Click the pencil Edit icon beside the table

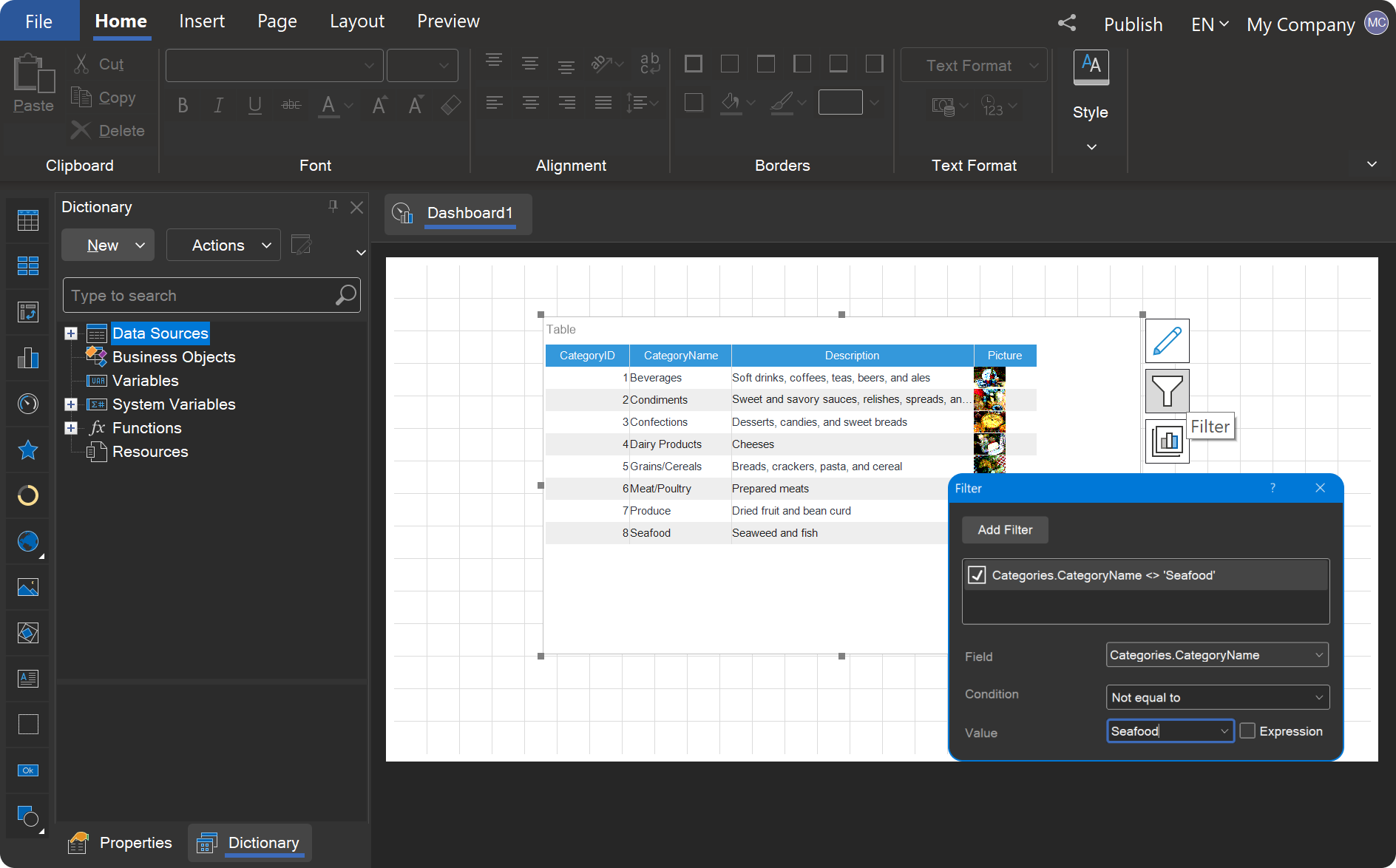click(x=1167, y=341)
